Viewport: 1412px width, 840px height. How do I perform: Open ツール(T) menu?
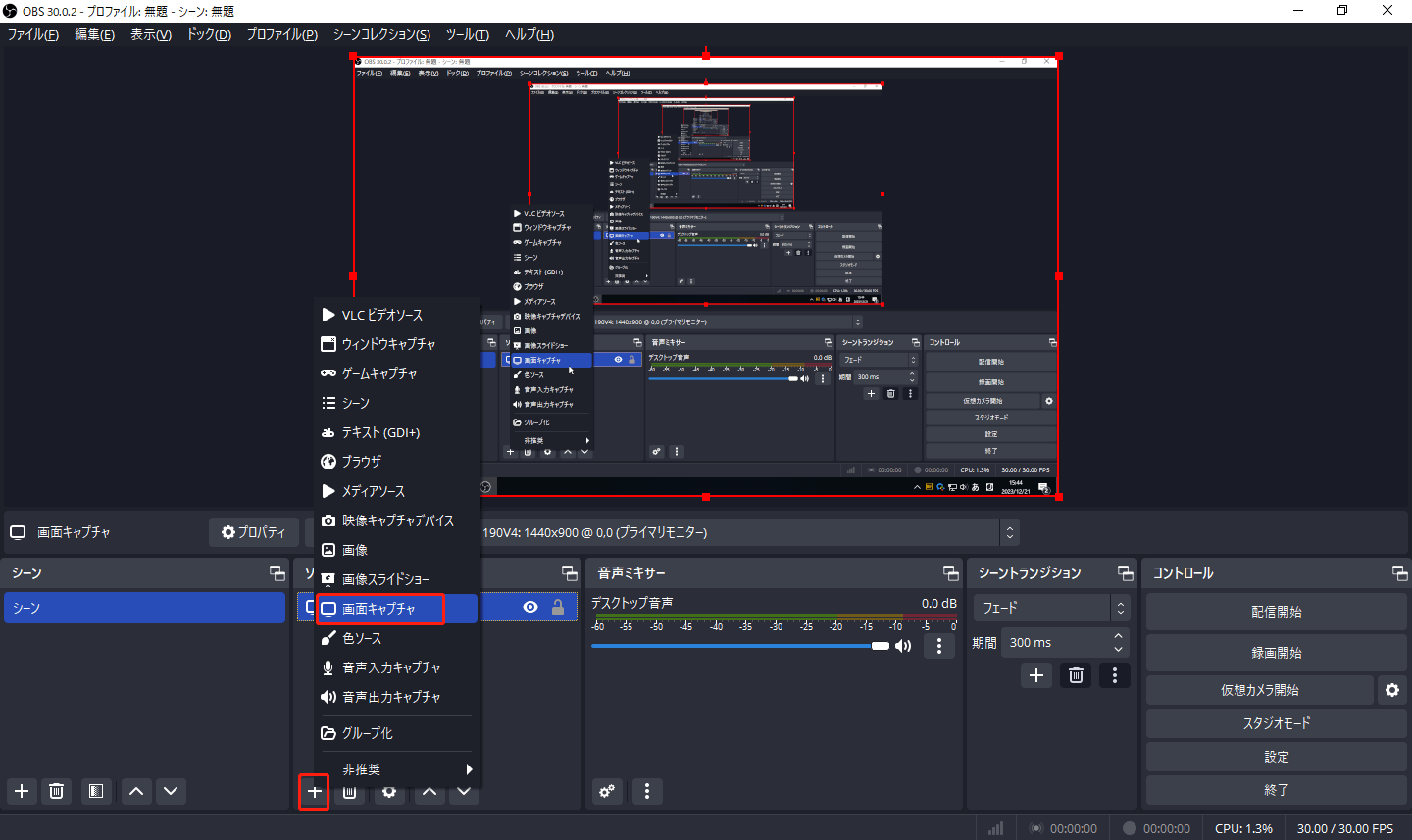[x=468, y=34]
